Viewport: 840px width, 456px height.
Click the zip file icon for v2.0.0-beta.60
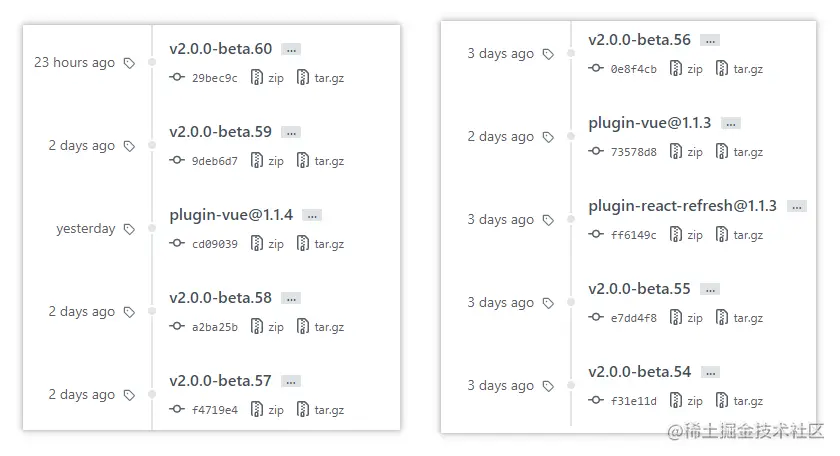coord(257,78)
